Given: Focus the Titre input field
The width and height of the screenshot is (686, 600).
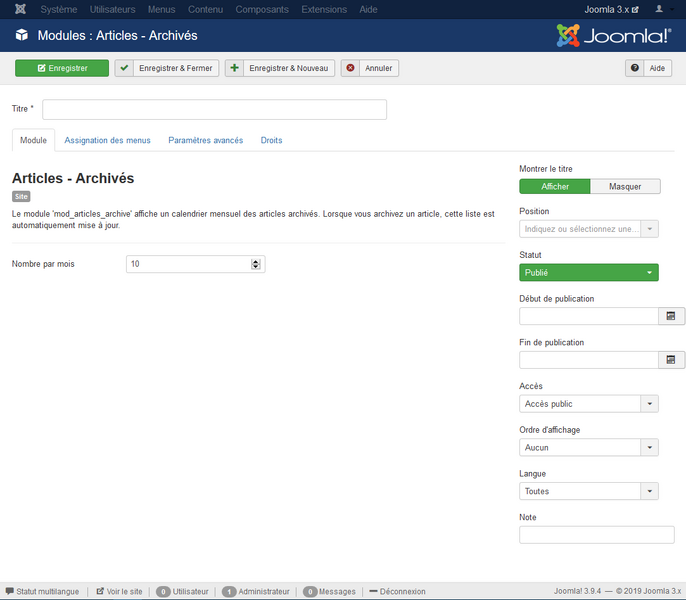Looking at the screenshot, I should pos(214,109).
